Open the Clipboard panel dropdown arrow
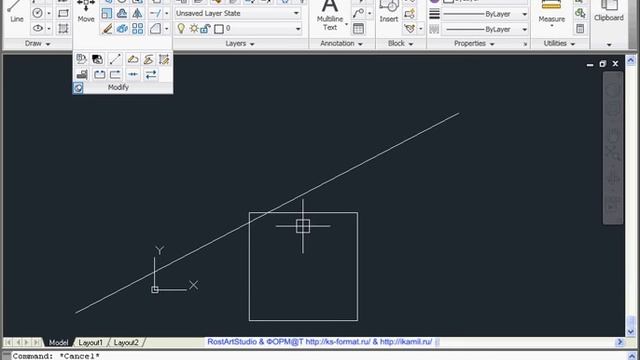640x360 pixels. (609, 44)
